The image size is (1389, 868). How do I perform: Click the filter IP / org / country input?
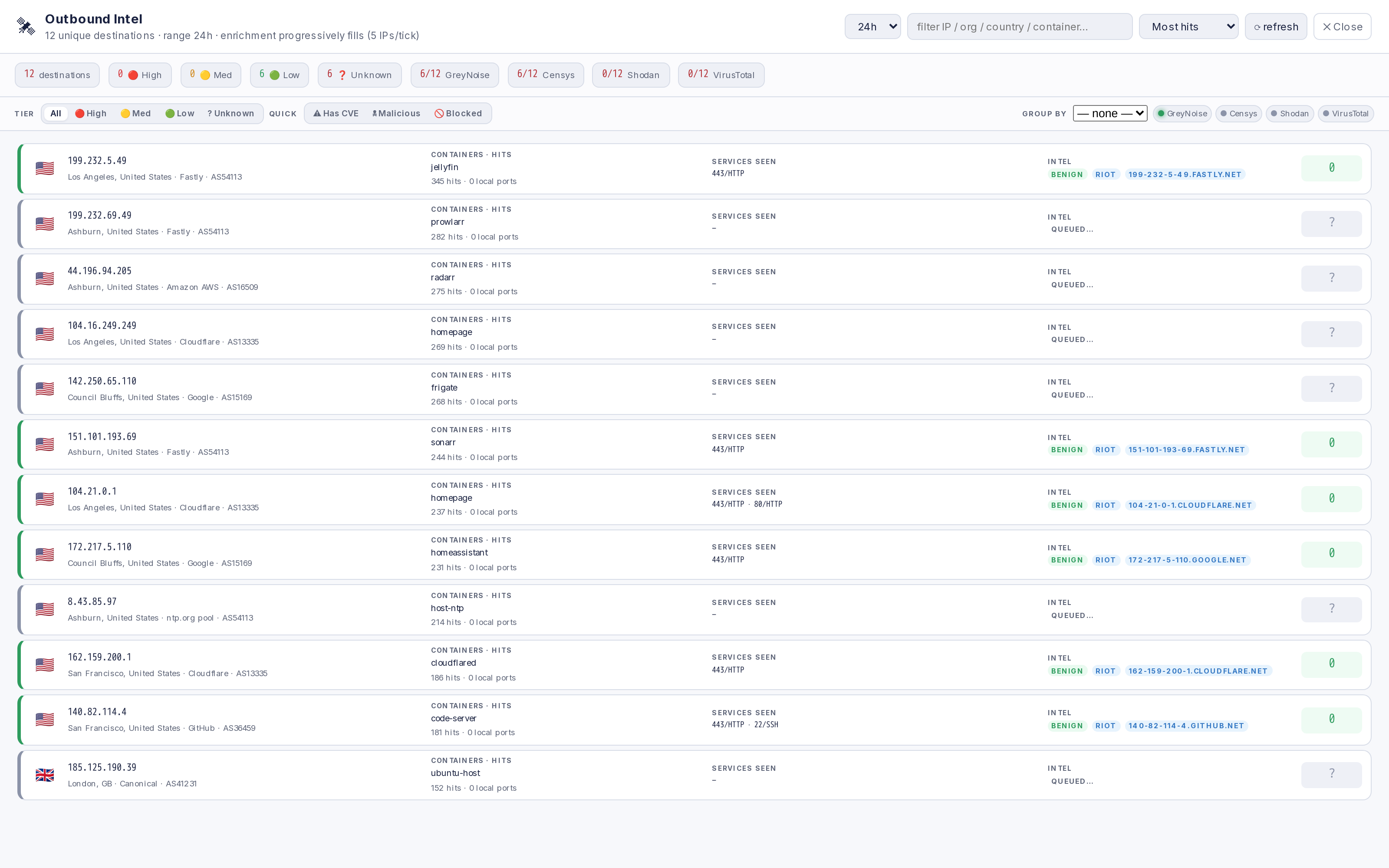point(1019,26)
